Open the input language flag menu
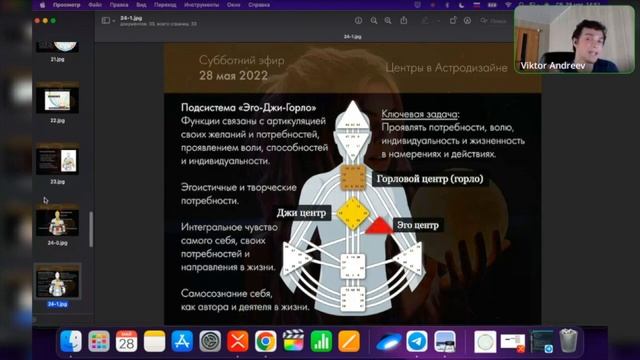 (476, 5)
